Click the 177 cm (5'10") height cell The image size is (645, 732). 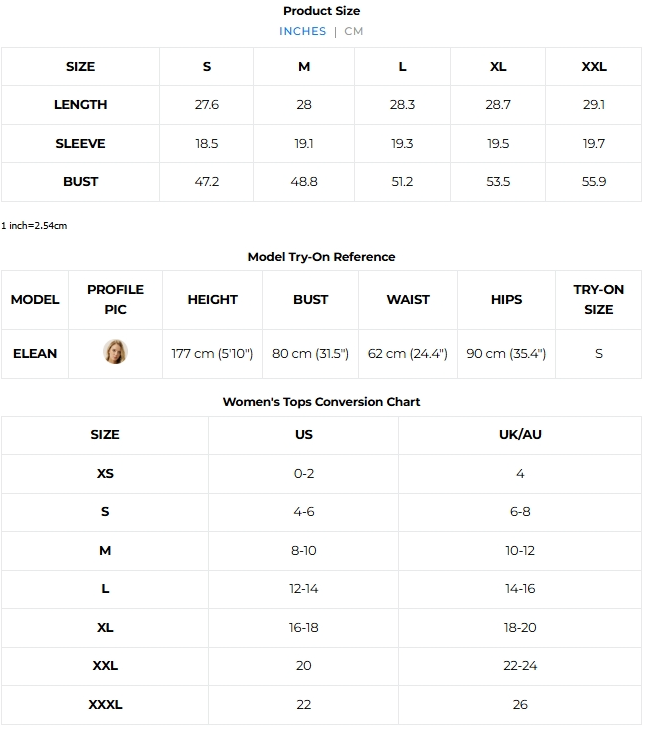click(212, 354)
